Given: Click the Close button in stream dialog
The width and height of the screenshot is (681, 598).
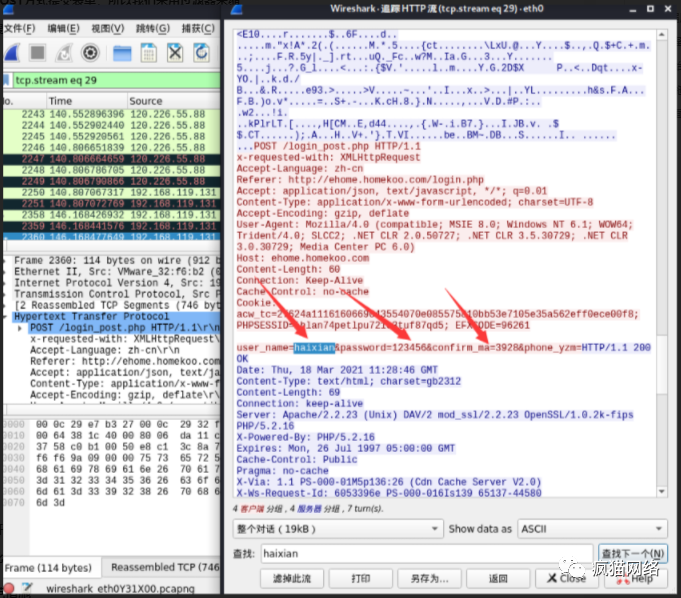Looking at the screenshot, I should [x=566, y=578].
